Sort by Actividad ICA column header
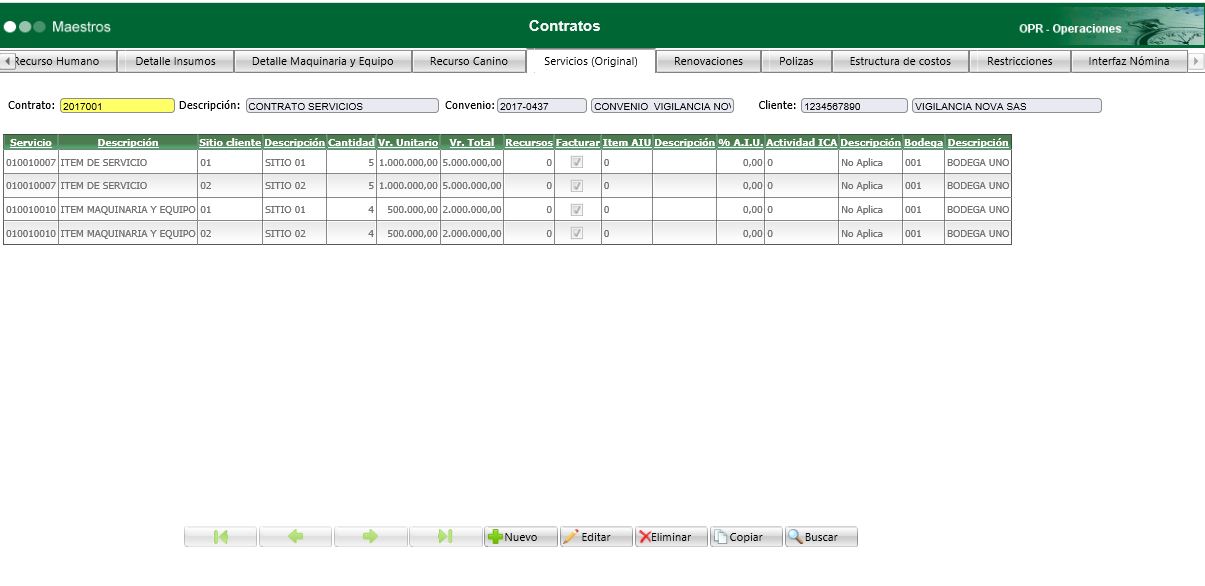This screenshot has height=586, width=1205. [801, 143]
